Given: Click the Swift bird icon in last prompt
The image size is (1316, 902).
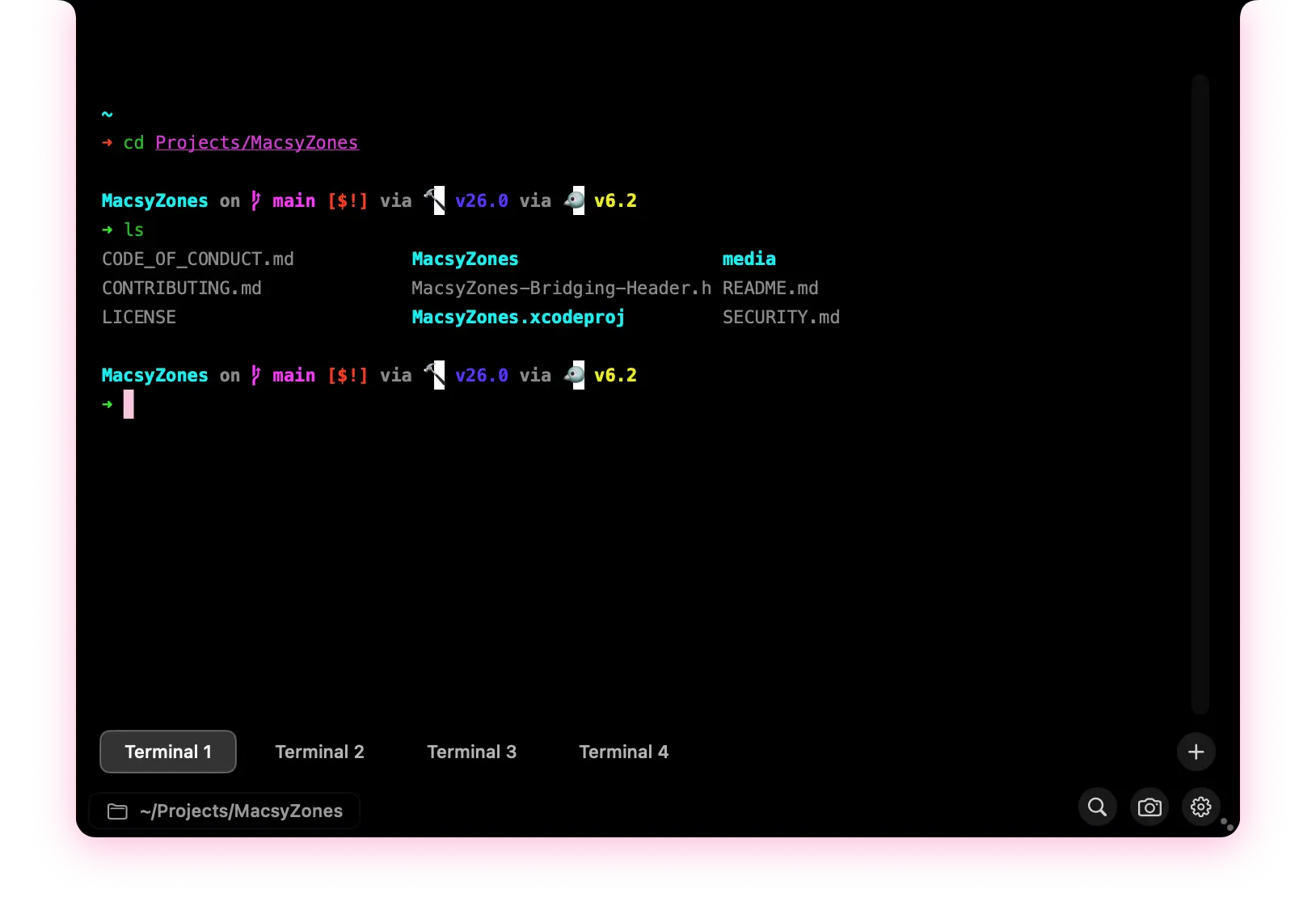Looking at the screenshot, I should coord(574,375).
